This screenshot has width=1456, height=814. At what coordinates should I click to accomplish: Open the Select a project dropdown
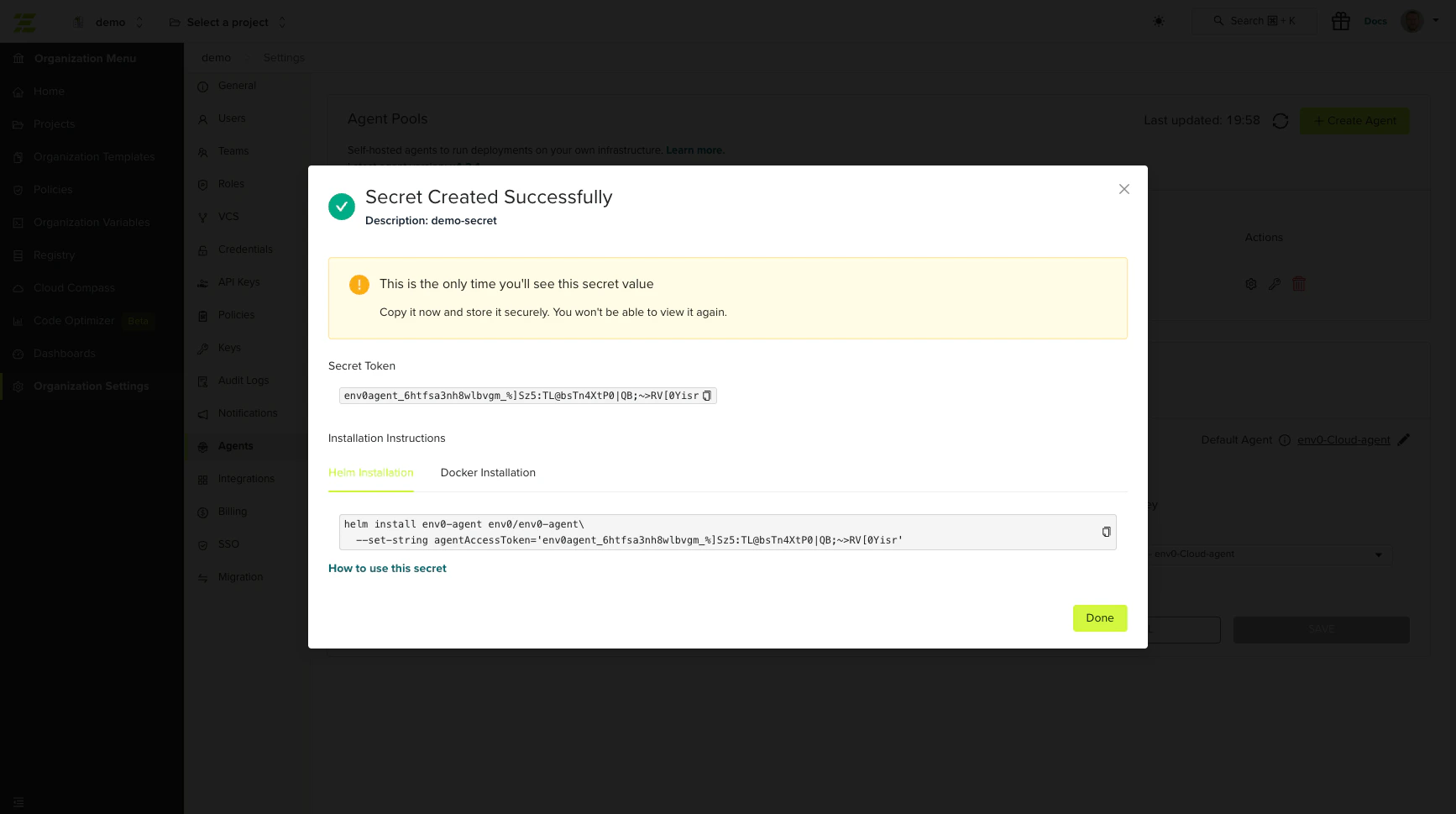227,22
